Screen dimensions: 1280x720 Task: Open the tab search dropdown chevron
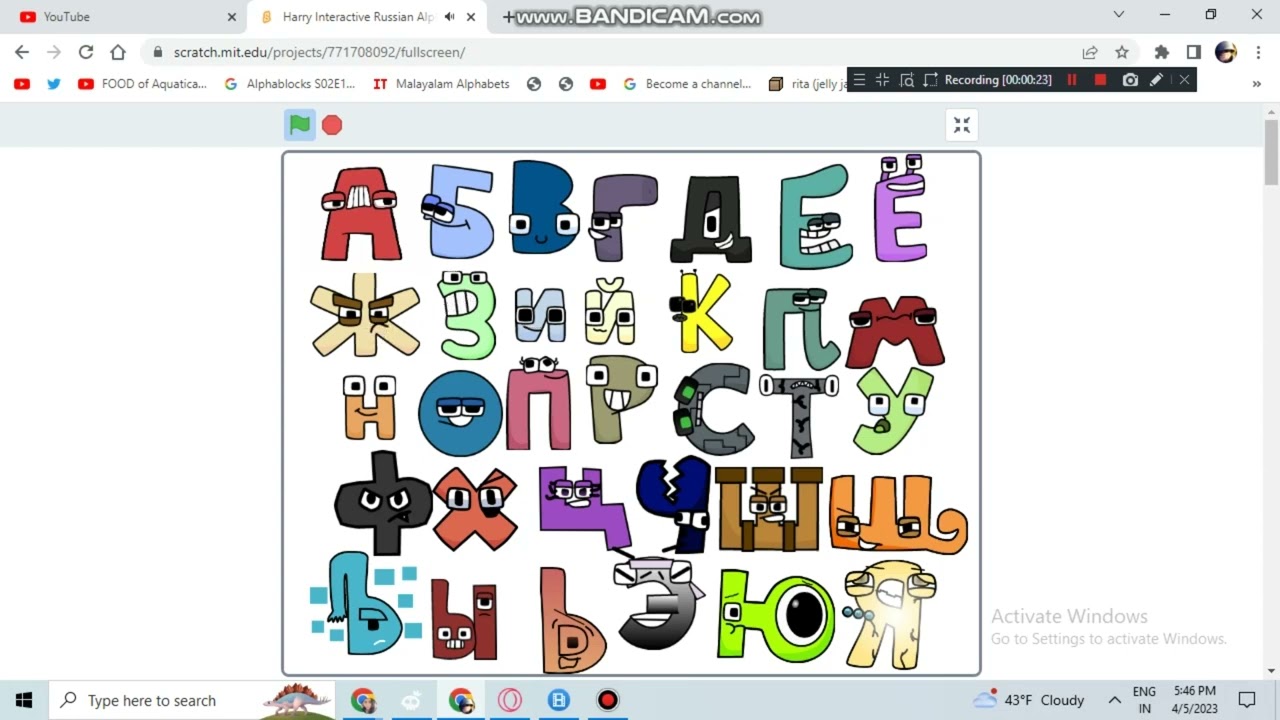[1119, 15]
